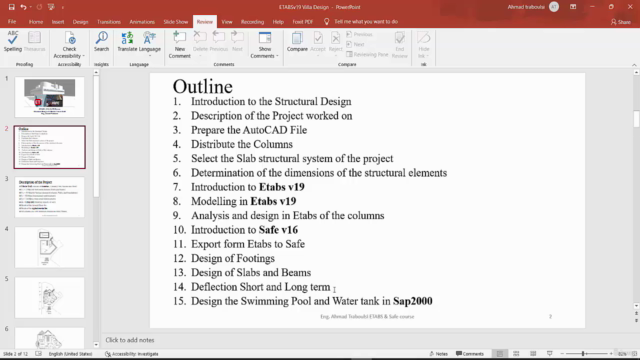Viewport: 640px width, 360px height.
Task: Click the Show Comments icon
Action: coord(264,38)
